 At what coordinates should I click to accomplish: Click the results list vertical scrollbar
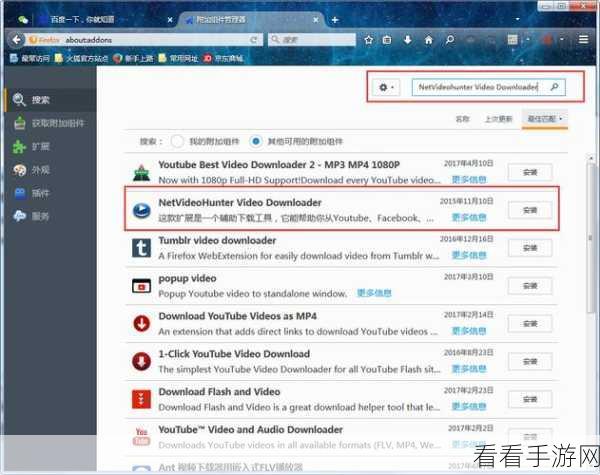(x=591, y=237)
